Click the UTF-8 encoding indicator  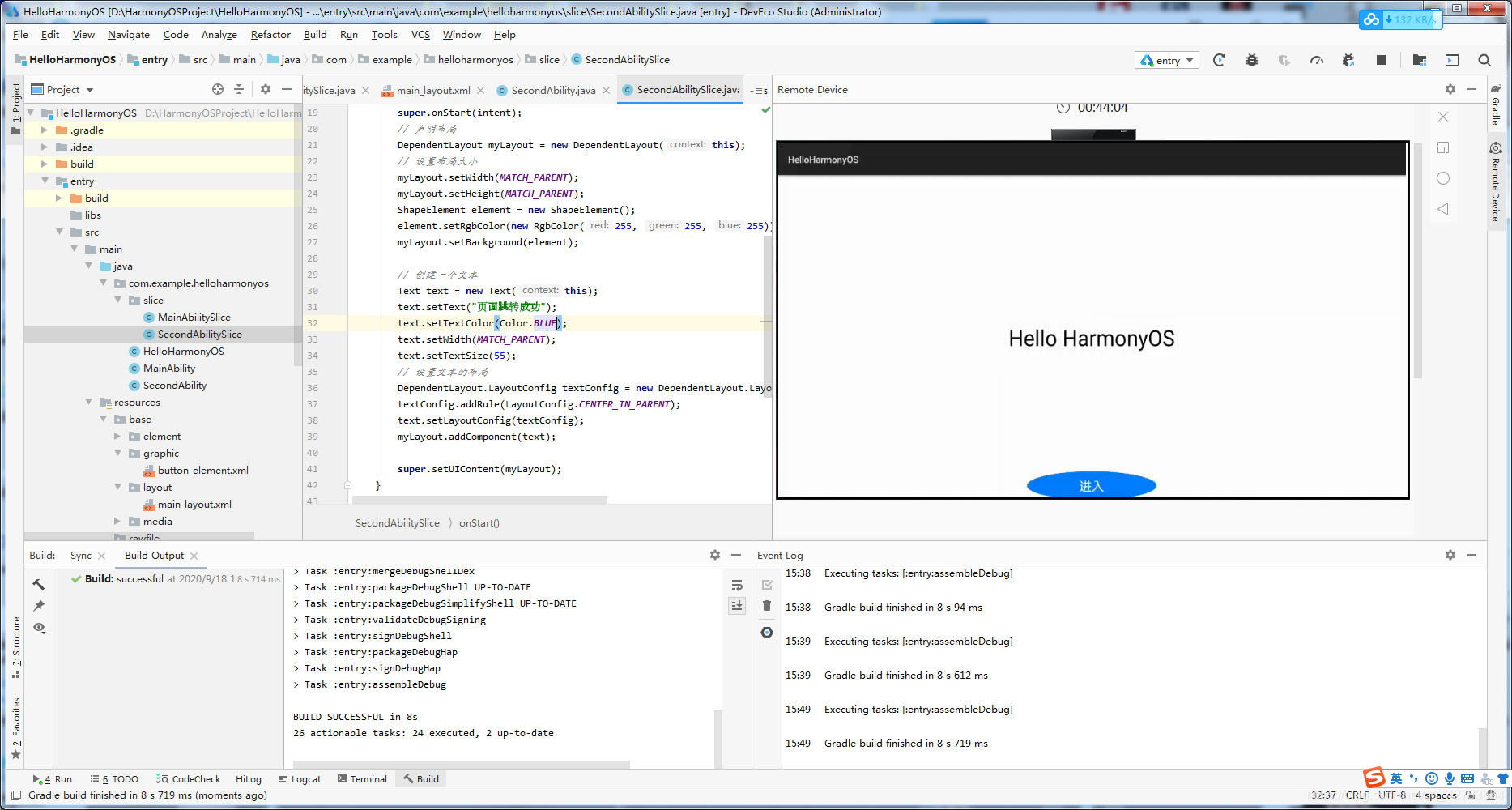tap(1392, 795)
